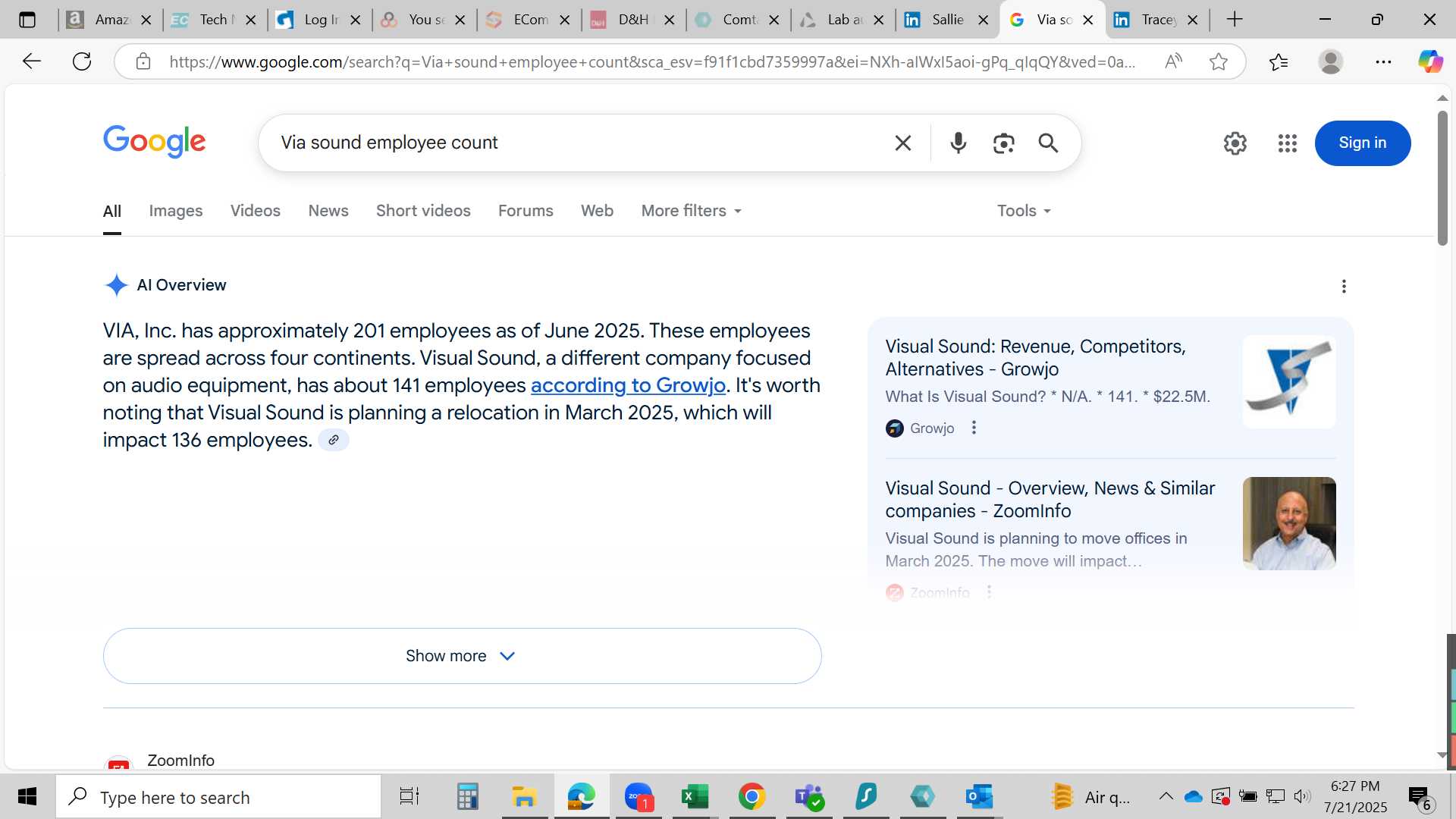Follow the 'according to Growjo' link
Screen dimensions: 1456x819
coord(628,385)
